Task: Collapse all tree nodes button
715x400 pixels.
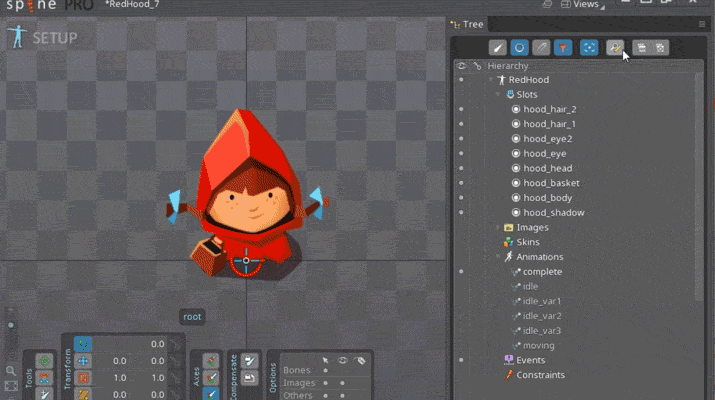Action: (x=660, y=47)
